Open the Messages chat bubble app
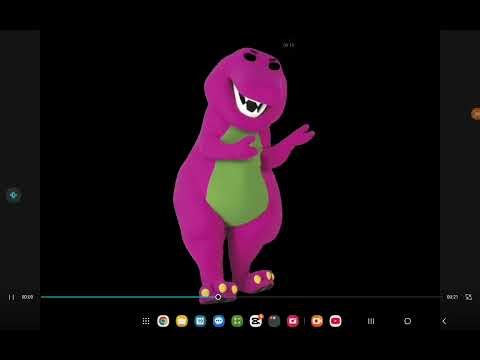 pos(219,321)
